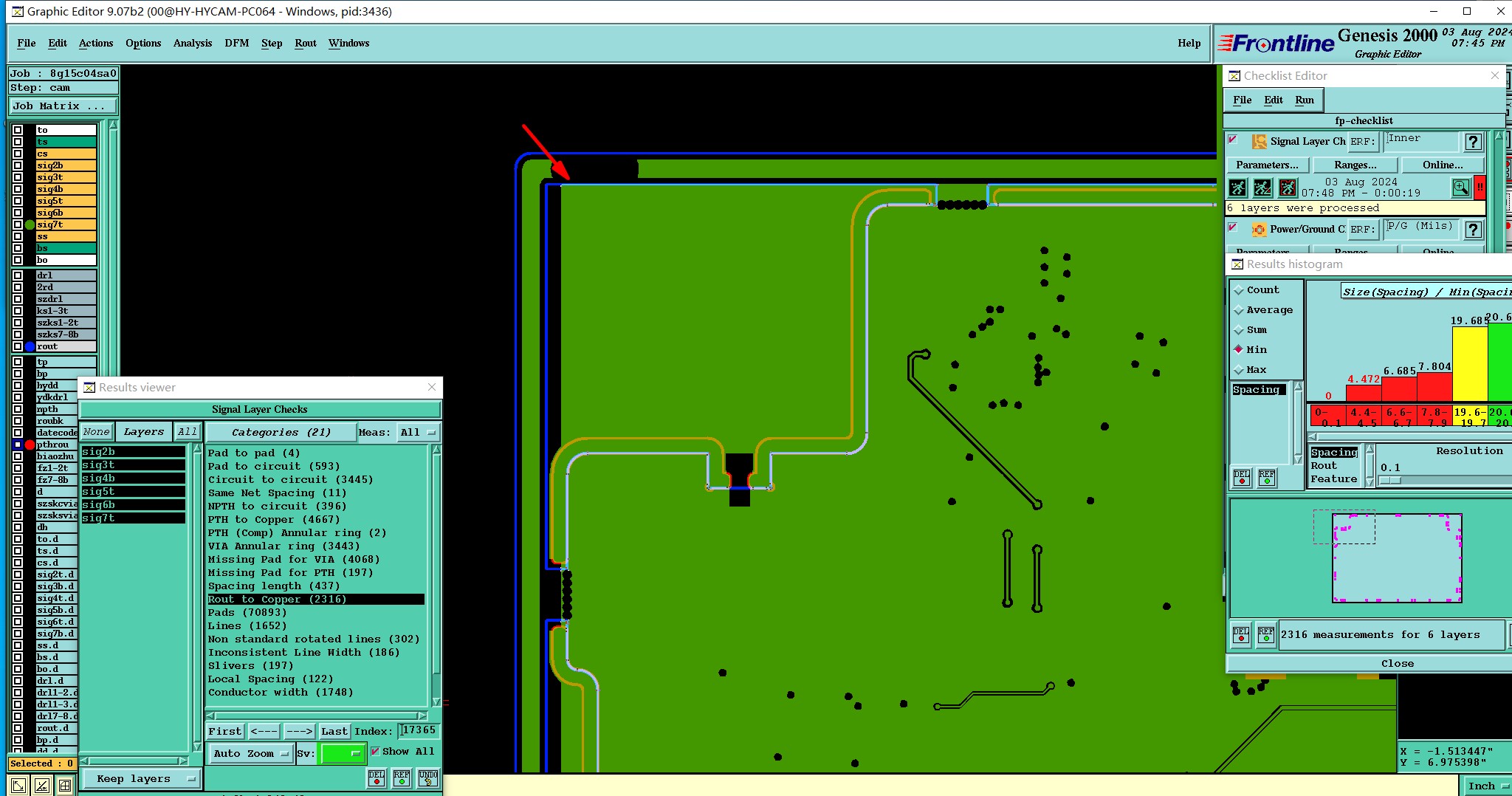Toggle Power/Ground Check checkbox
This screenshot has height=796, width=1512.
1232,227
